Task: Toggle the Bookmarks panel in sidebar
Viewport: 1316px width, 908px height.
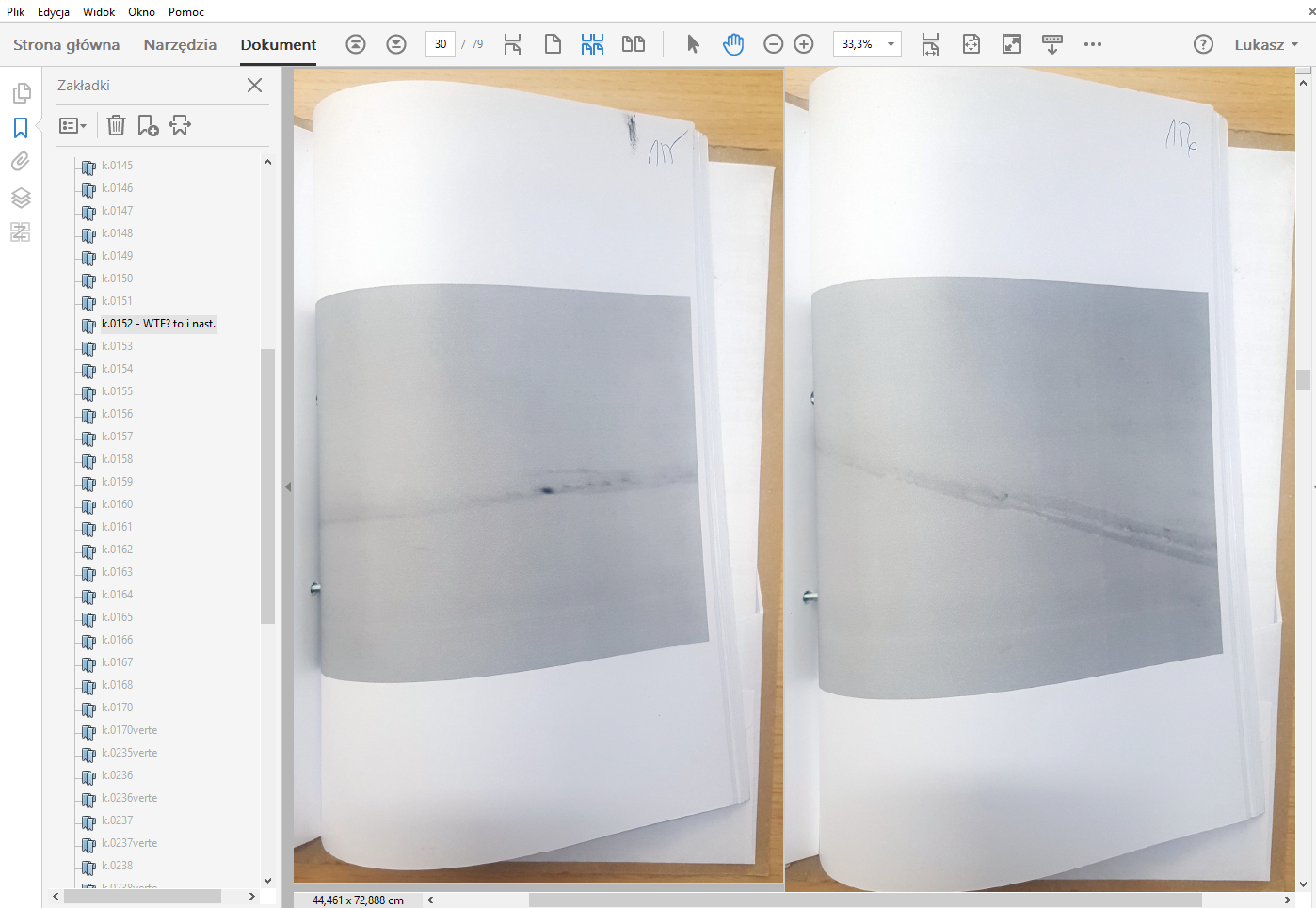Action: 21,127
